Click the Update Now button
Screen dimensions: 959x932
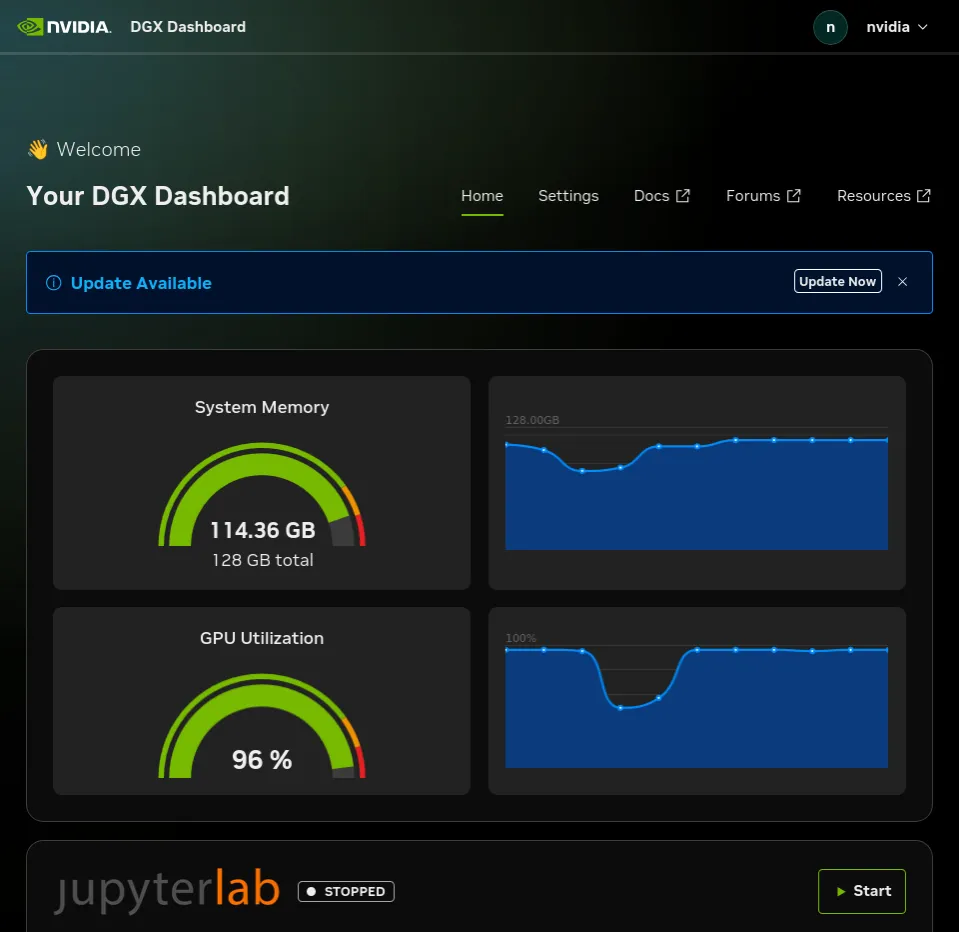[x=837, y=281]
